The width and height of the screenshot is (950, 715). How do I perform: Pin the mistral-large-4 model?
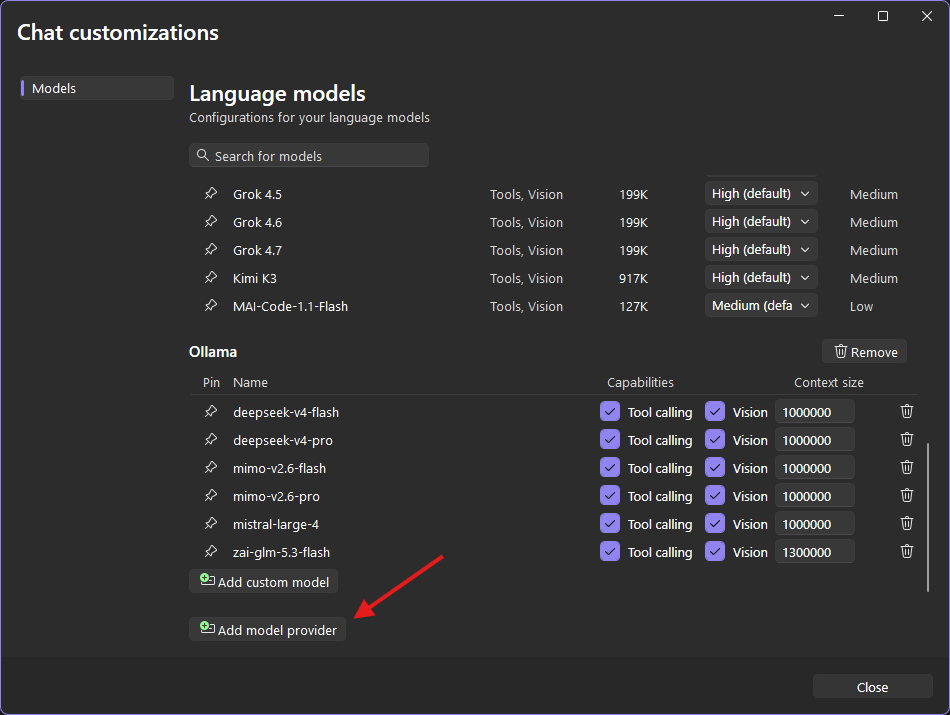(x=211, y=522)
